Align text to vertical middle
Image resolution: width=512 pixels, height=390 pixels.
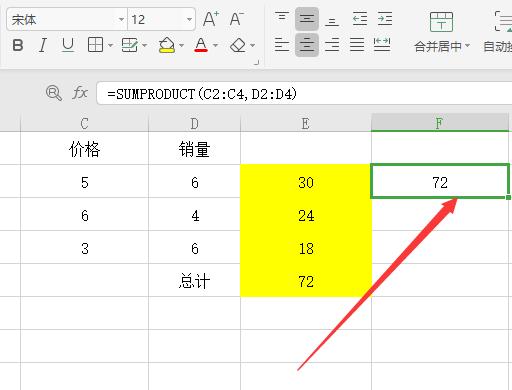pos(307,19)
